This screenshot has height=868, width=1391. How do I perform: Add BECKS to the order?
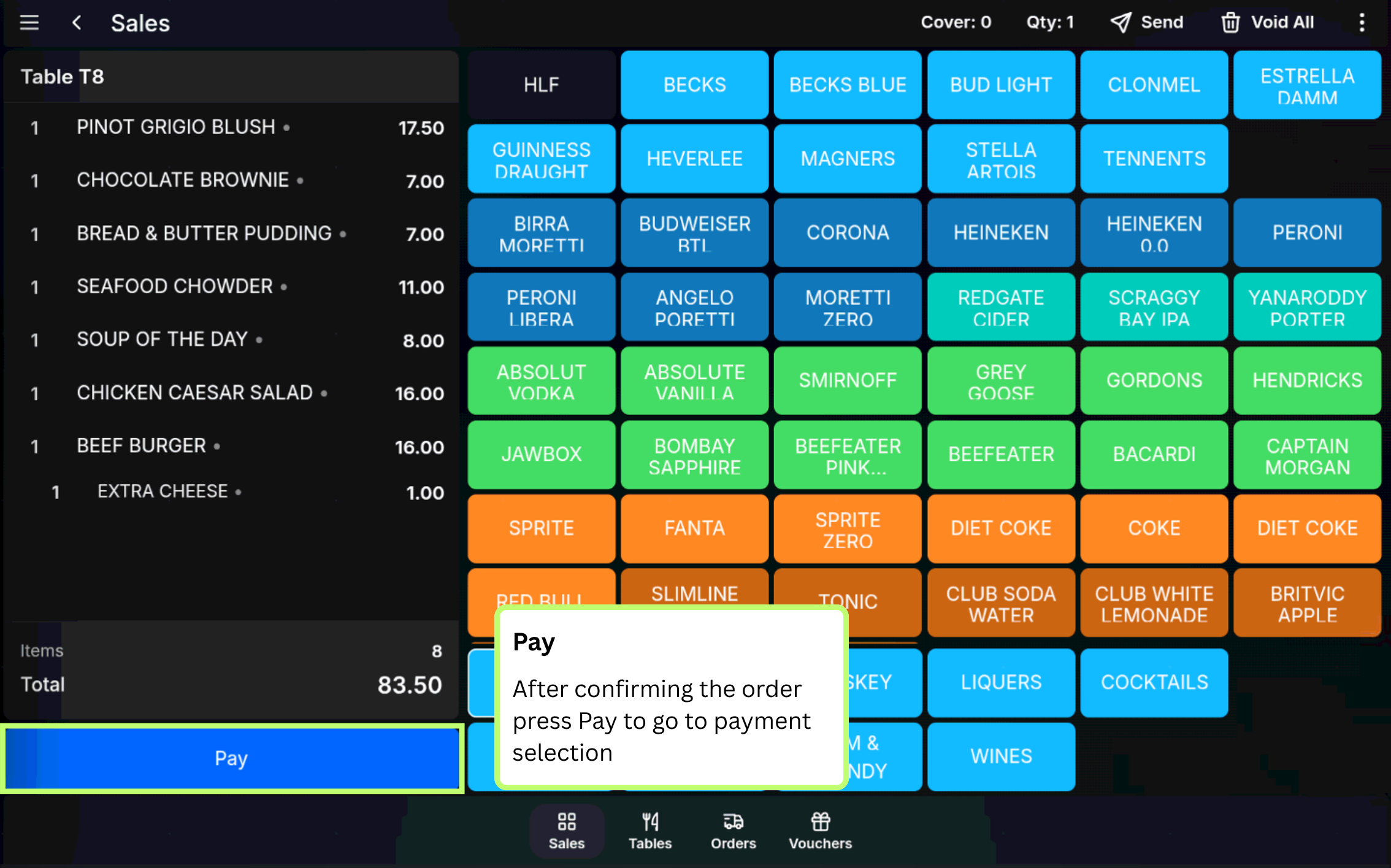pyautogui.click(x=694, y=85)
